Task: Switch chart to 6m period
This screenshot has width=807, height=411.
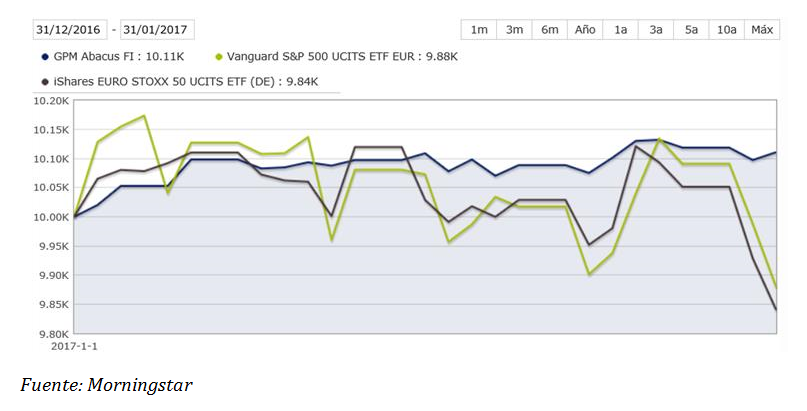Action: tap(550, 30)
